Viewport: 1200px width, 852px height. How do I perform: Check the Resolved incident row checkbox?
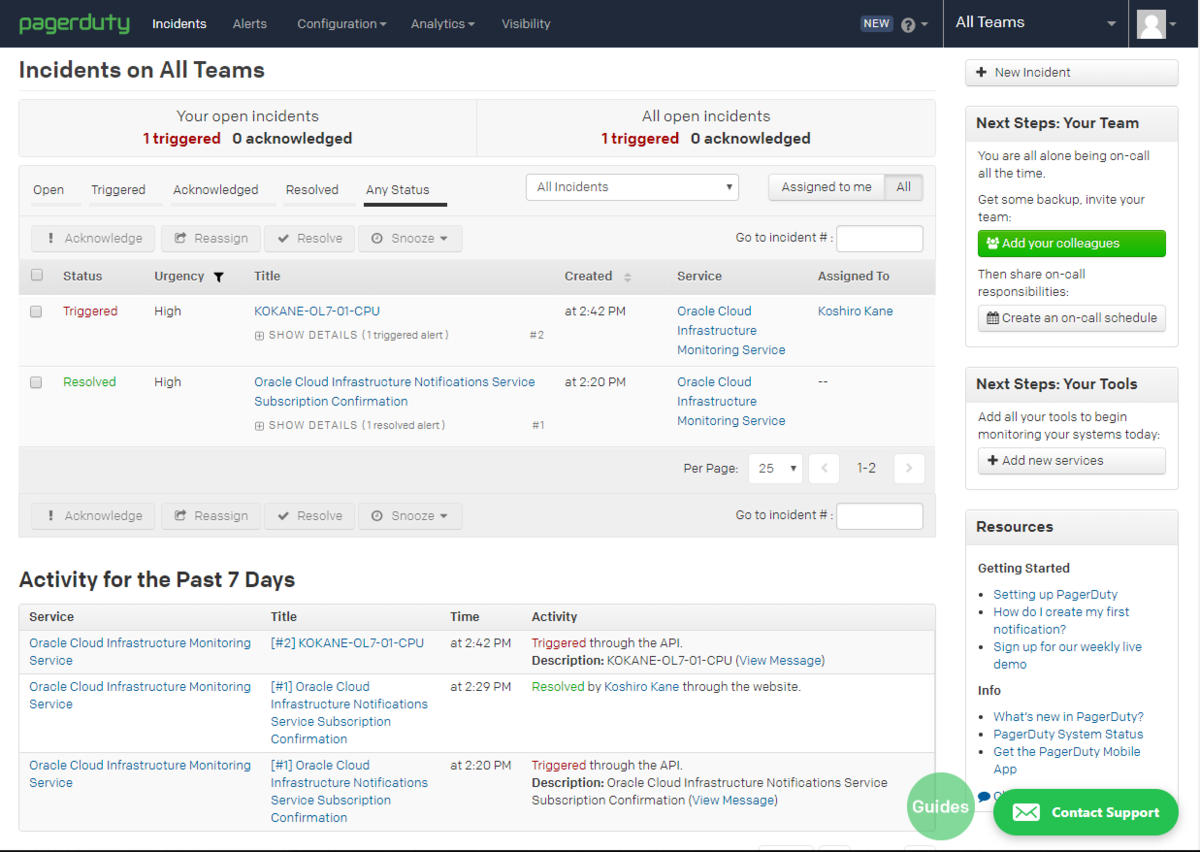tap(36, 382)
